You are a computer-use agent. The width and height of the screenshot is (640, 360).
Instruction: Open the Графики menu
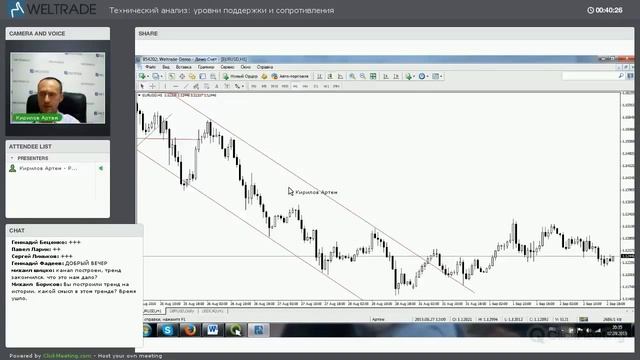click(x=206, y=67)
